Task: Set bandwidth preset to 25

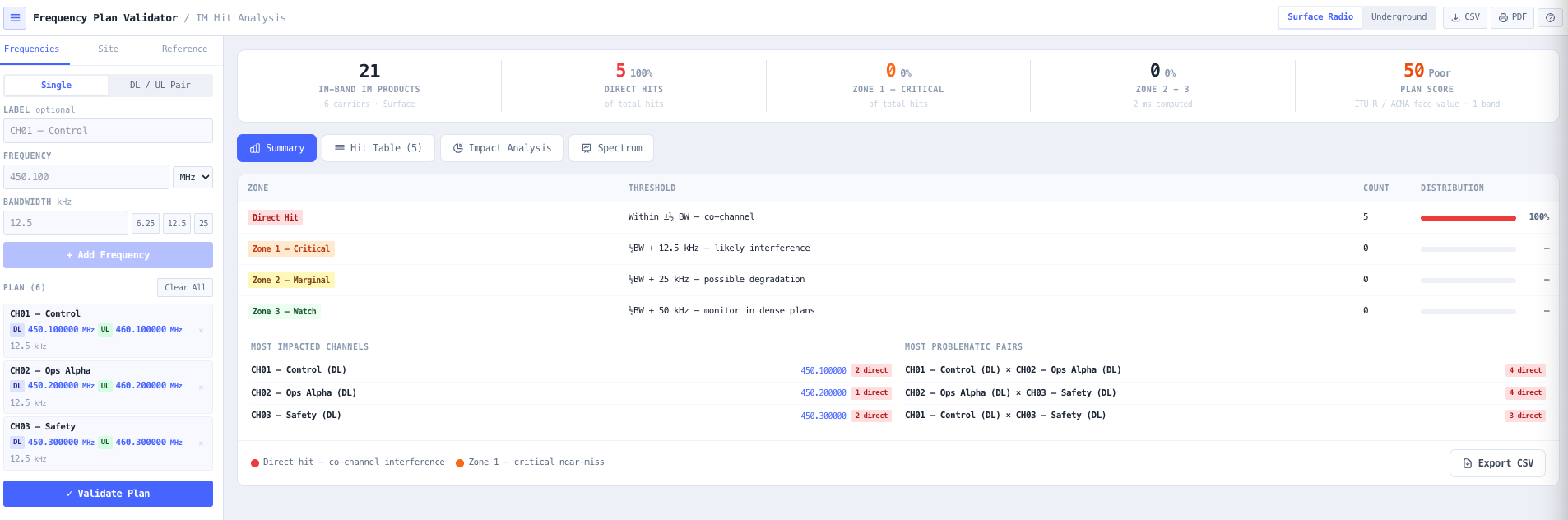Action: tap(203, 223)
